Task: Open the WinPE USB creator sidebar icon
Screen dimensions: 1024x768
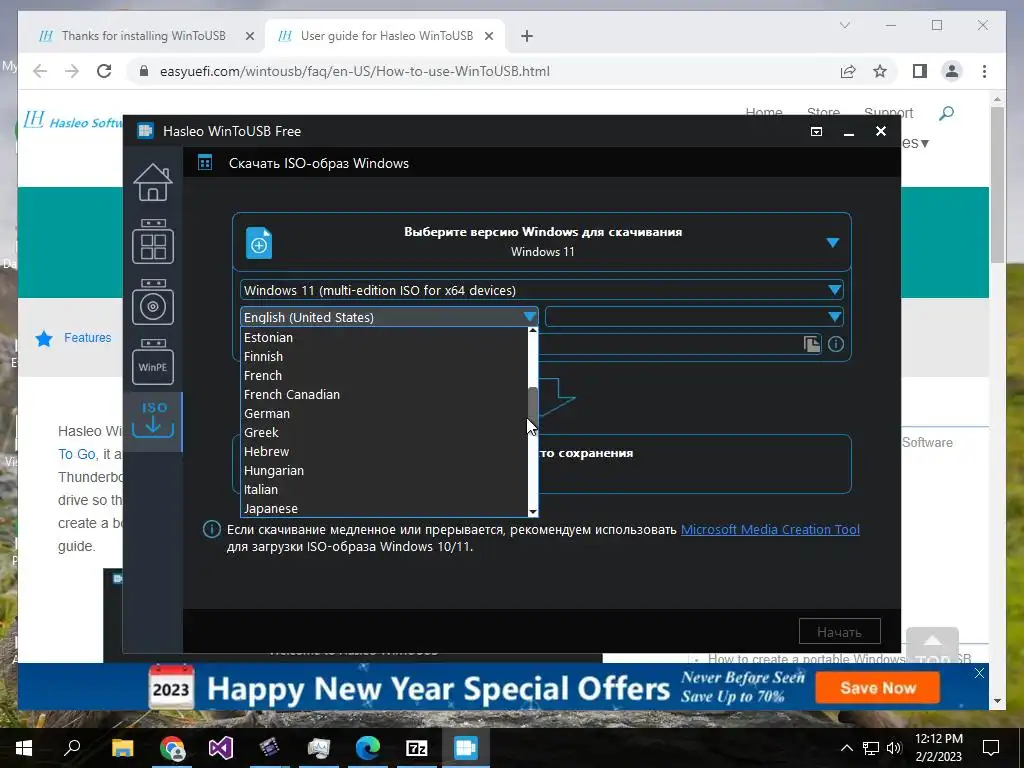Action: (153, 362)
